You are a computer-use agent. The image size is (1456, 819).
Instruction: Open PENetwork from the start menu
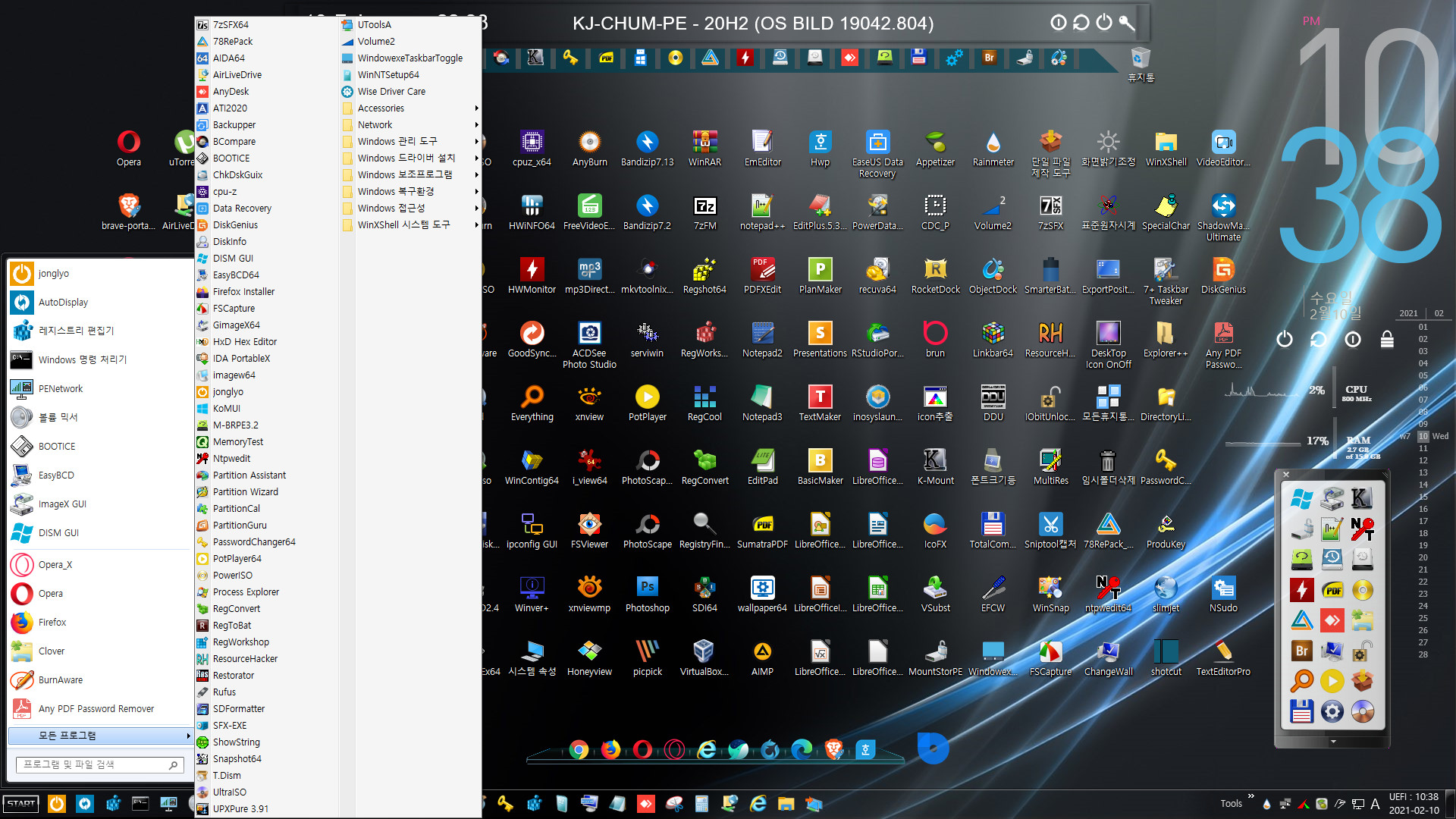[x=100, y=389]
